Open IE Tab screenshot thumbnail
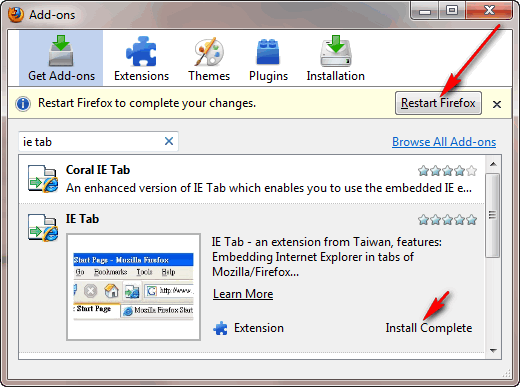 (x=133, y=287)
